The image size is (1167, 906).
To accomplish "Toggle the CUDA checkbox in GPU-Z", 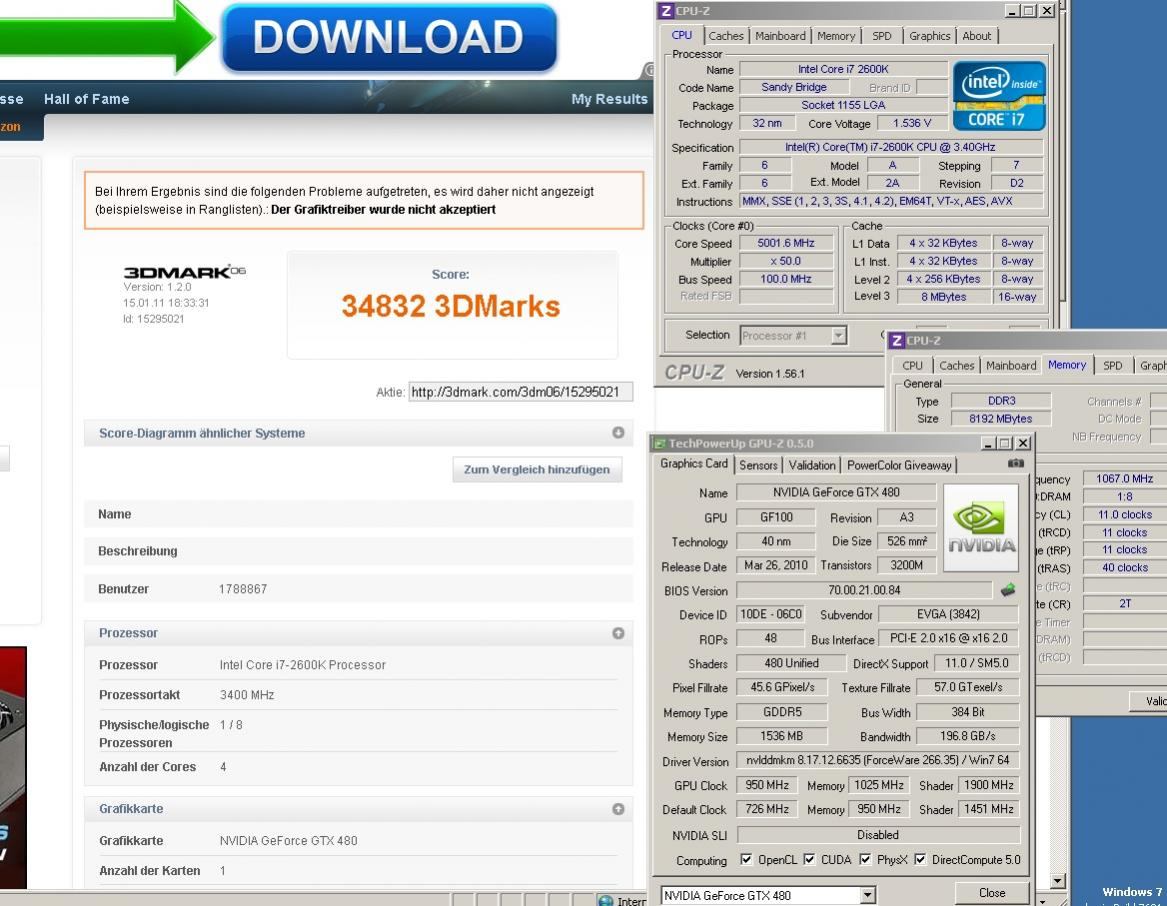I will 809,859.
